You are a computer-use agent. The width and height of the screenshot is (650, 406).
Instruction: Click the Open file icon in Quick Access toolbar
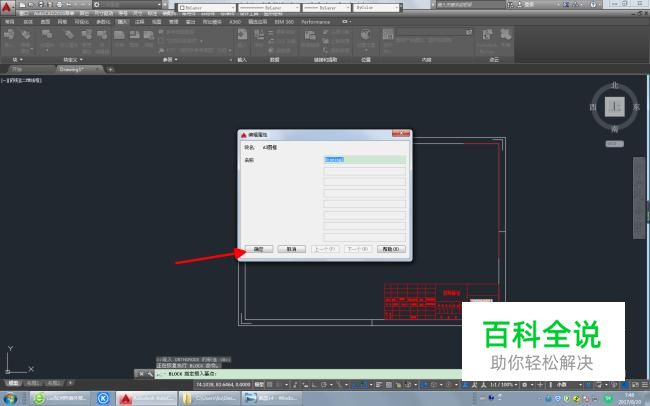point(31,5)
